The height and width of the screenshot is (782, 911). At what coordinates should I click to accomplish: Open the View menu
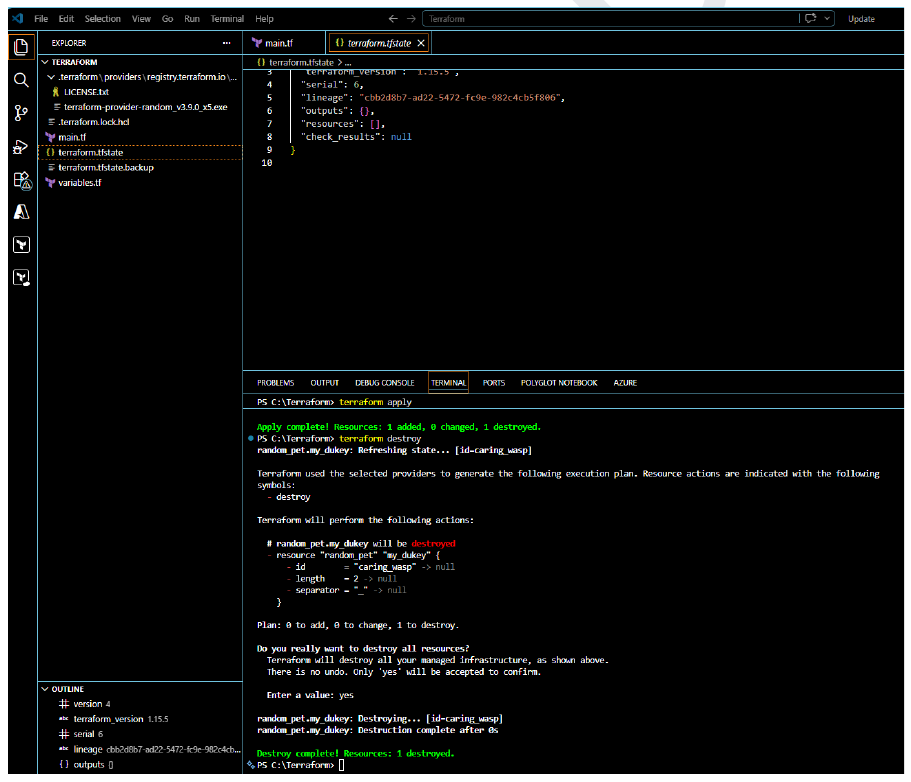141,19
